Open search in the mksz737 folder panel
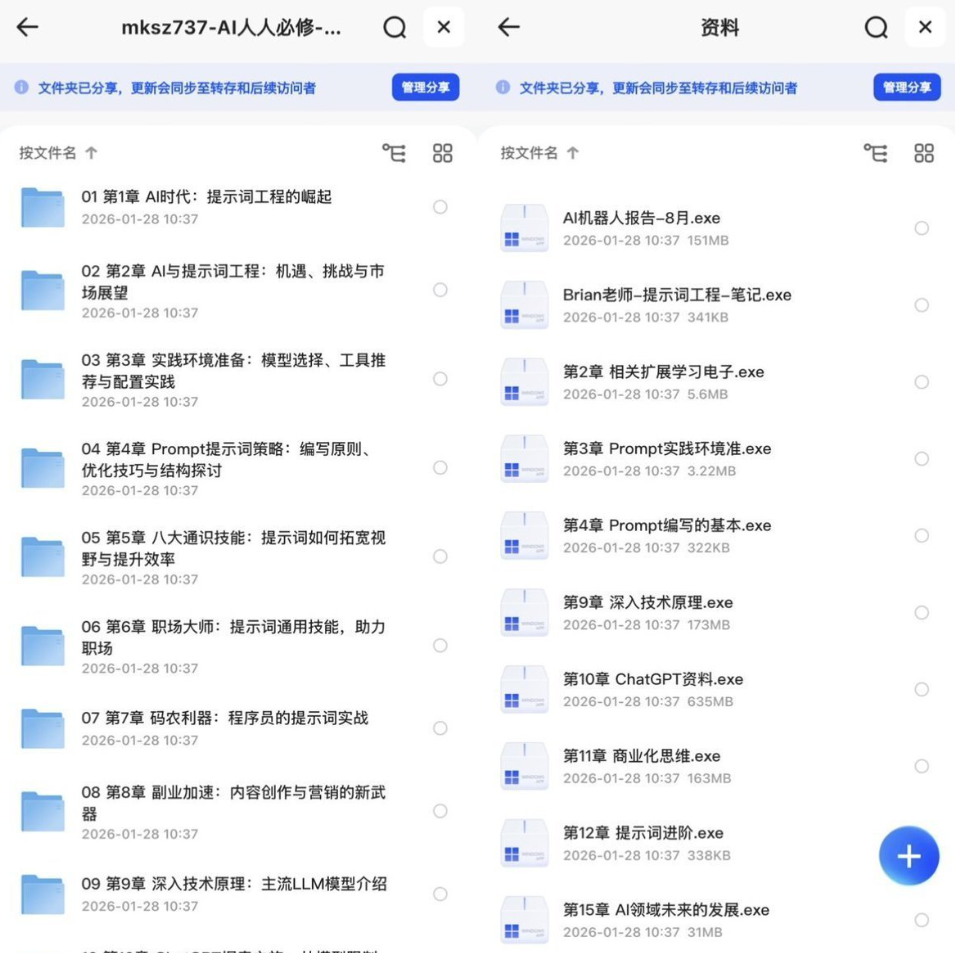This screenshot has height=953, width=955. point(395,27)
